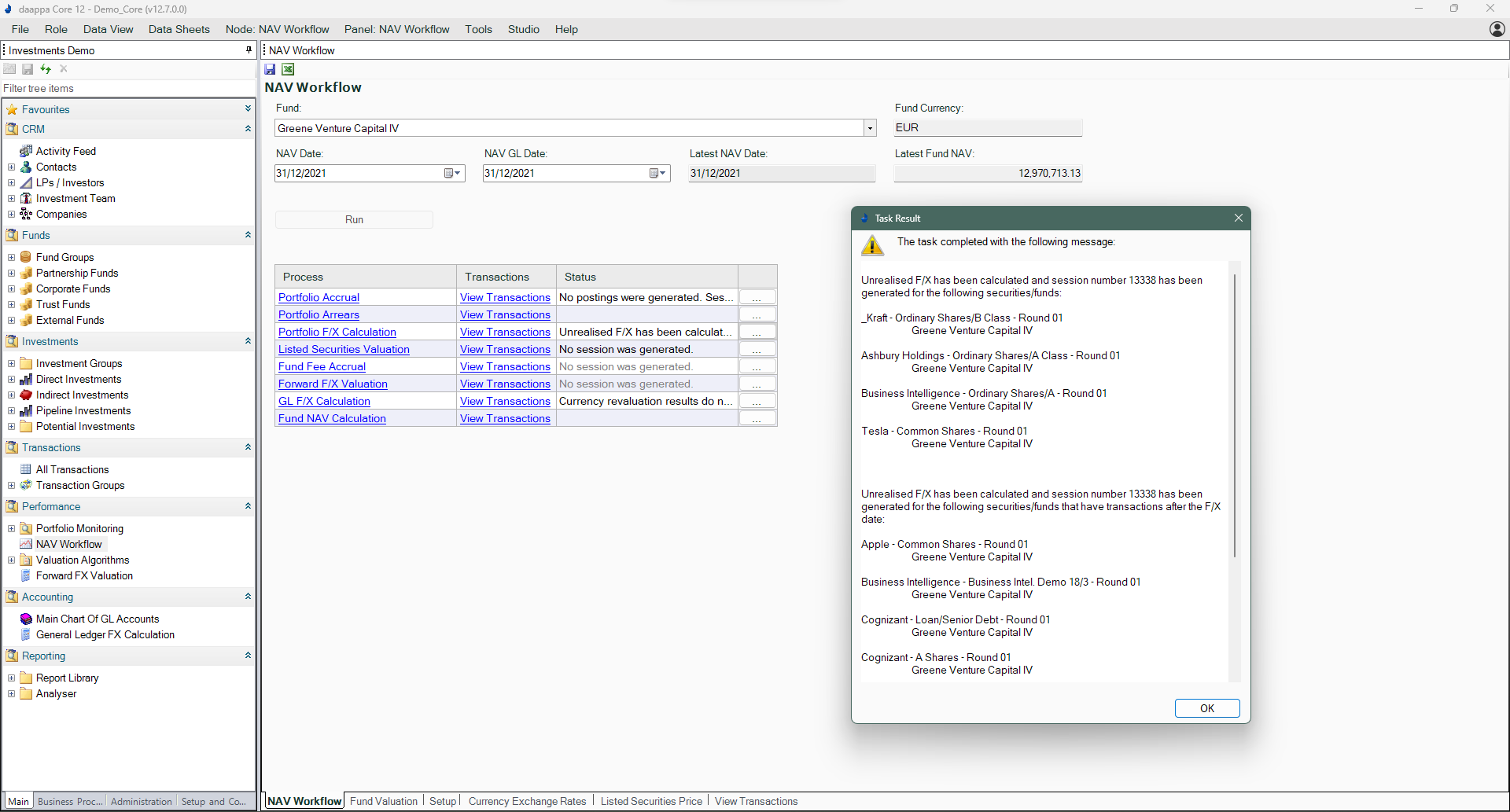Click the Activity Feed icon
Image resolution: width=1510 pixels, height=812 pixels.
[x=26, y=151]
